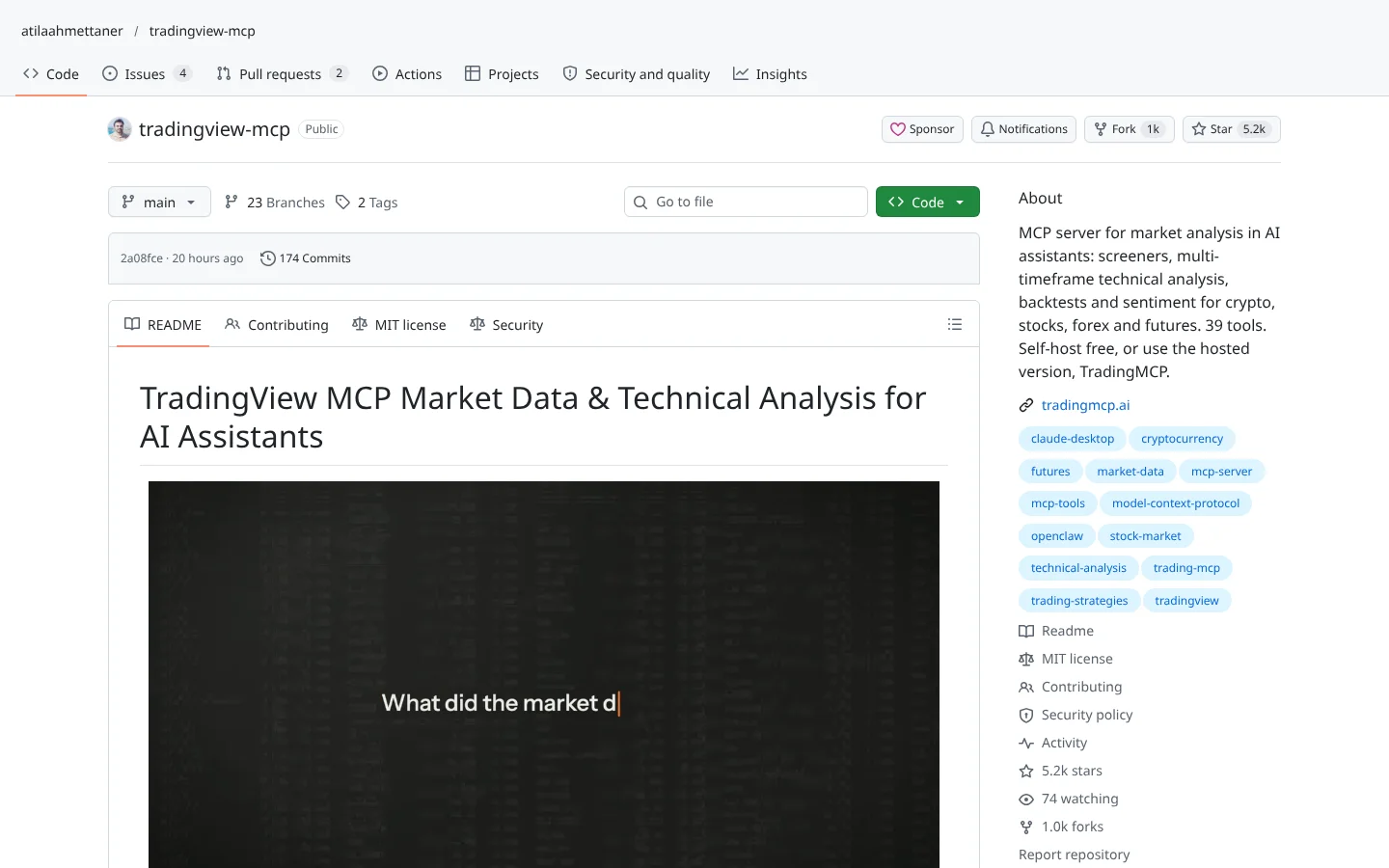
Task: Click the mcp-server topic tag
Action: [x=1221, y=472]
